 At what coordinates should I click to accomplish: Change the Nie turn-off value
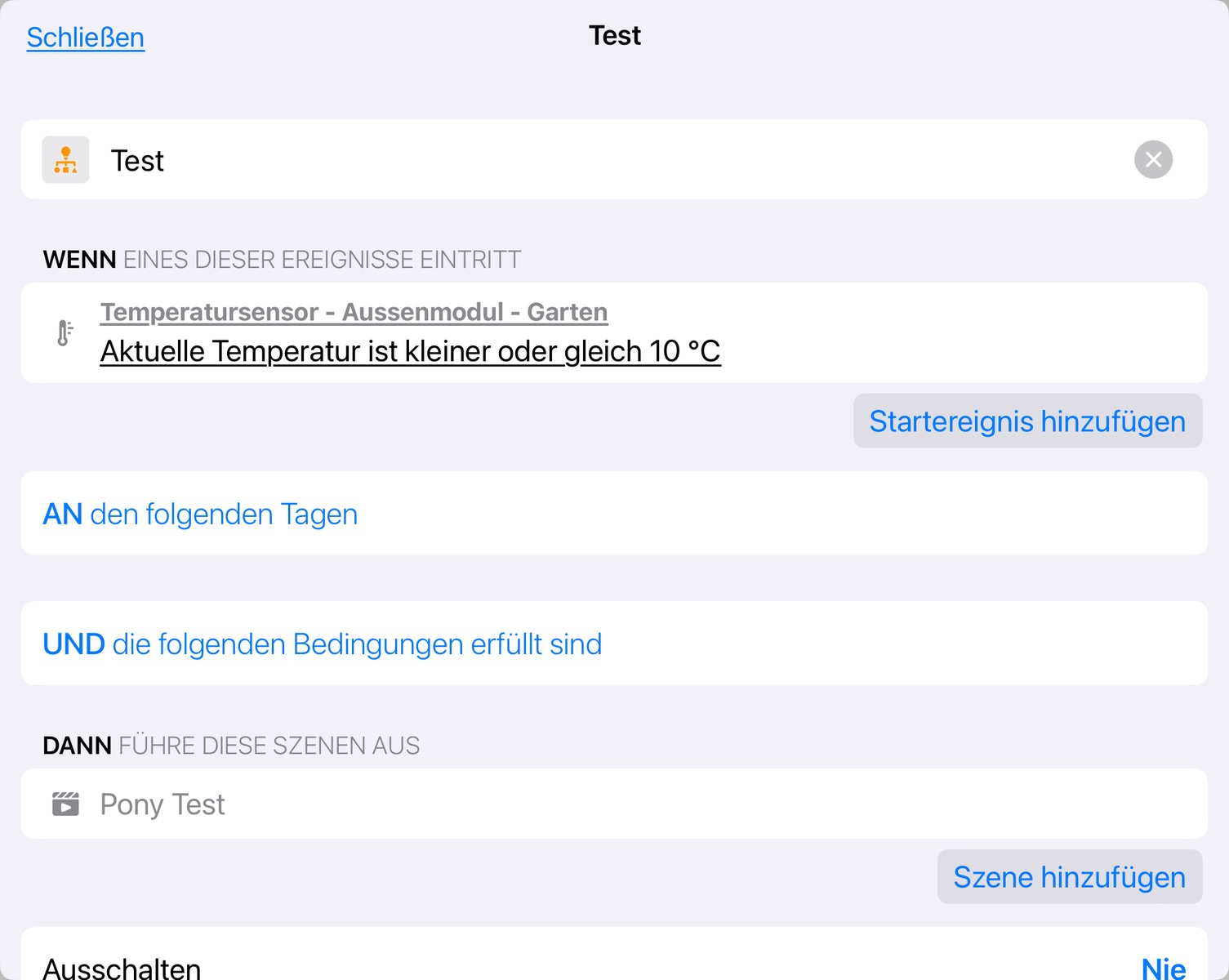tap(1163, 968)
